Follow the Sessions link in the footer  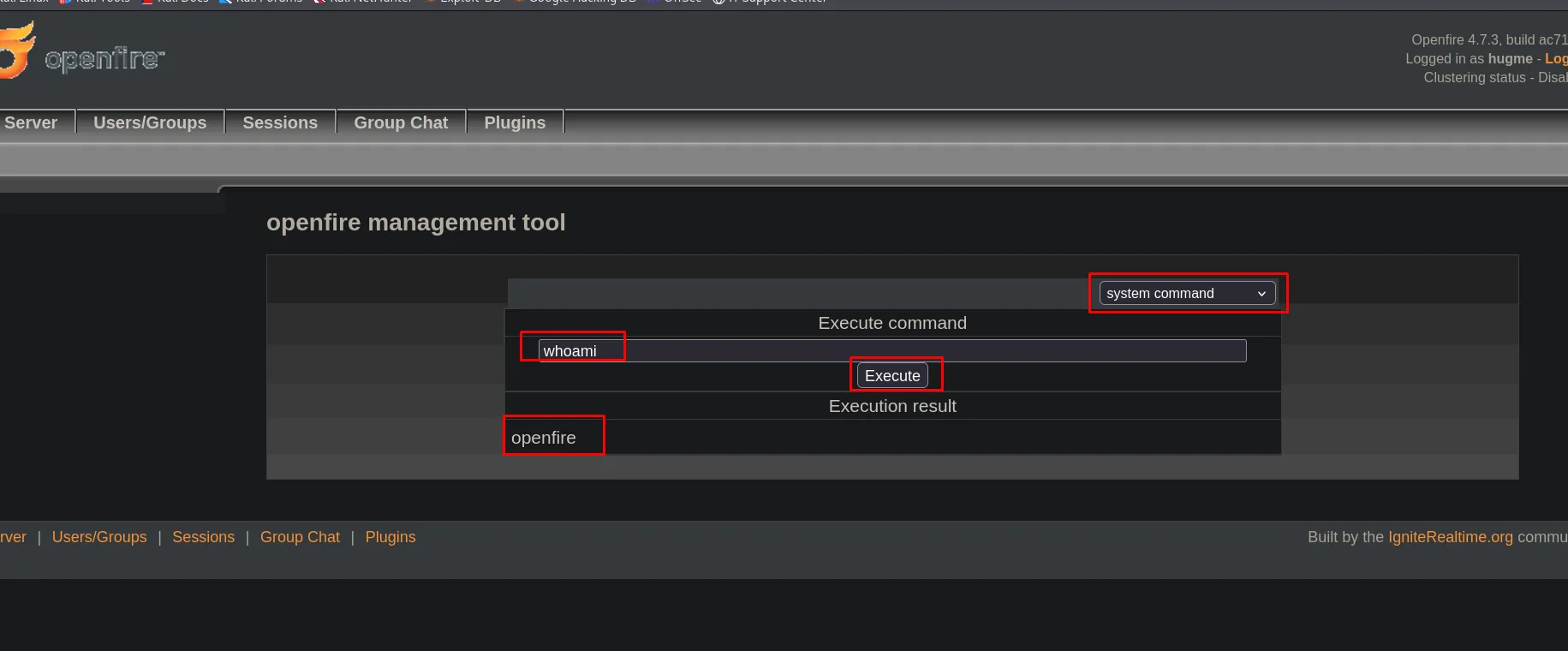203,537
